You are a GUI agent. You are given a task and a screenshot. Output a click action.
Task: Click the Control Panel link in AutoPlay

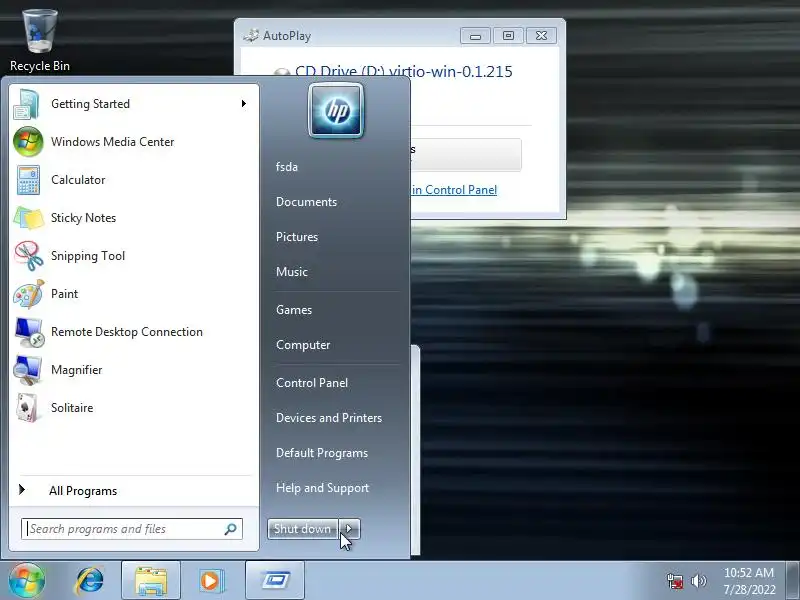click(454, 190)
